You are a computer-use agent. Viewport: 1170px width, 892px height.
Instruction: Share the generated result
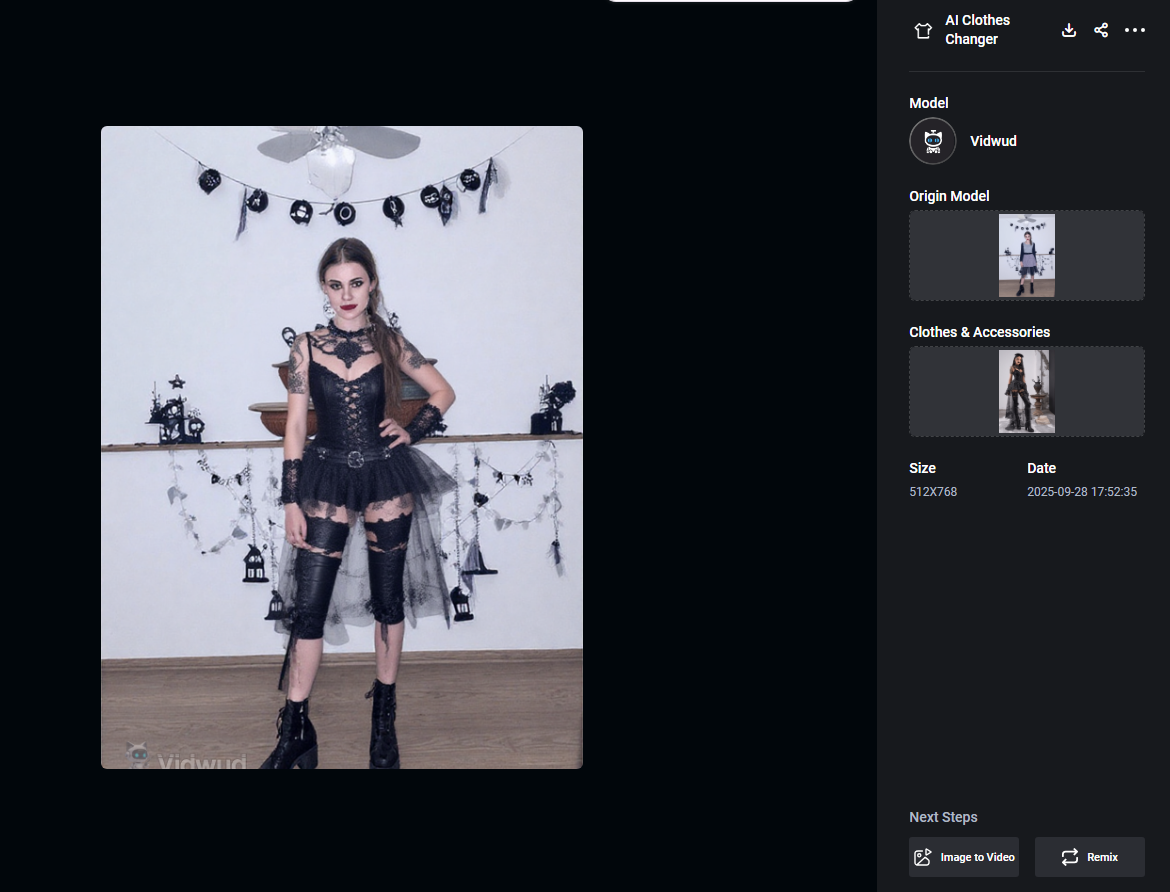click(1101, 30)
